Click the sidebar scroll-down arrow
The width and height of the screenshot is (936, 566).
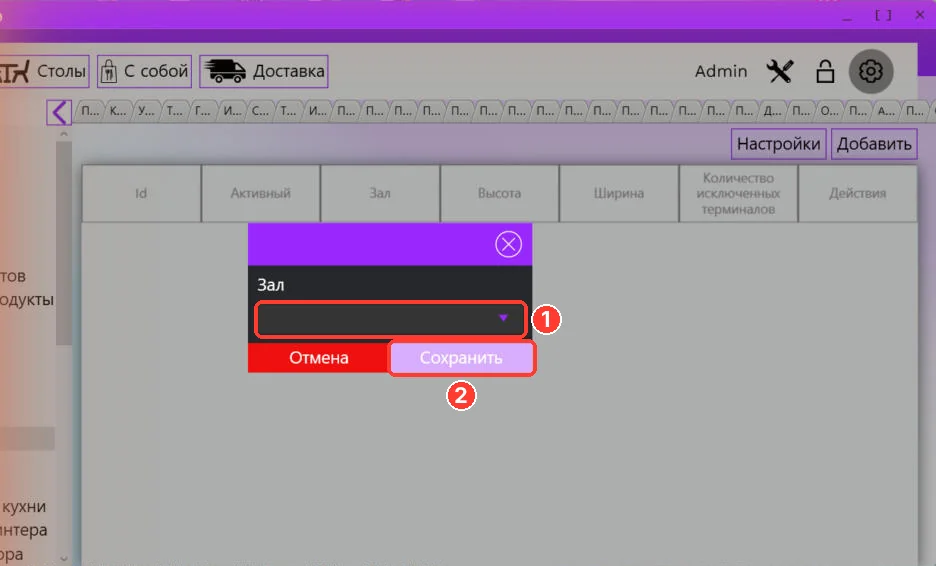pos(64,559)
